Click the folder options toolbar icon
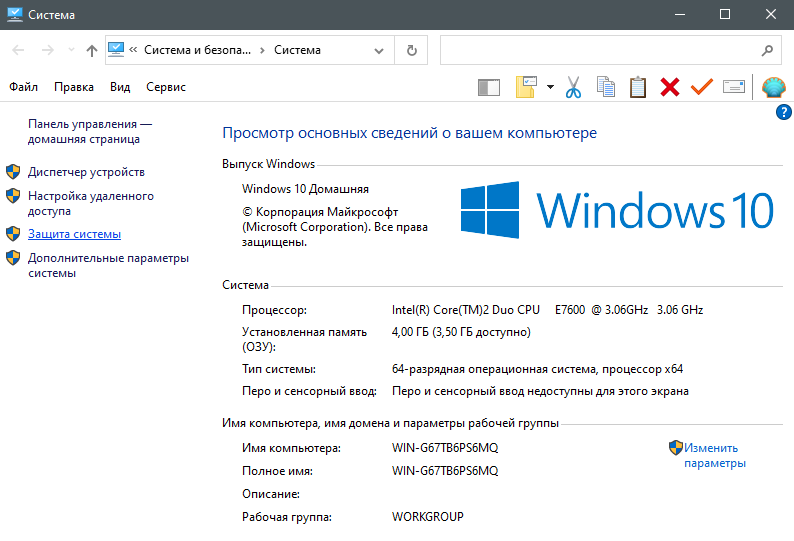The height and width of the screenshot is (541, 794). coord(526,88)
